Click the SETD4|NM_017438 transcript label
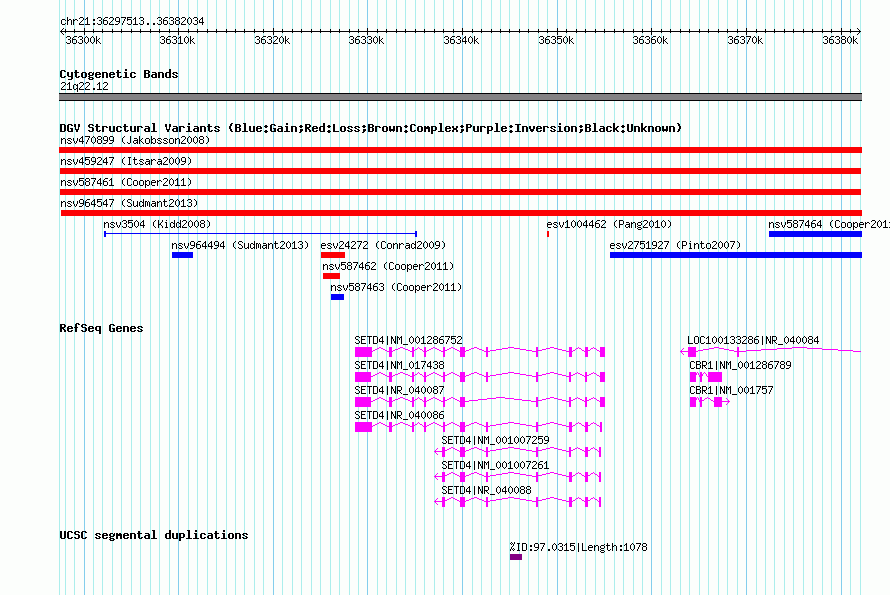The width and height of the screenshot is (890, 595). (x=400, y=365)
